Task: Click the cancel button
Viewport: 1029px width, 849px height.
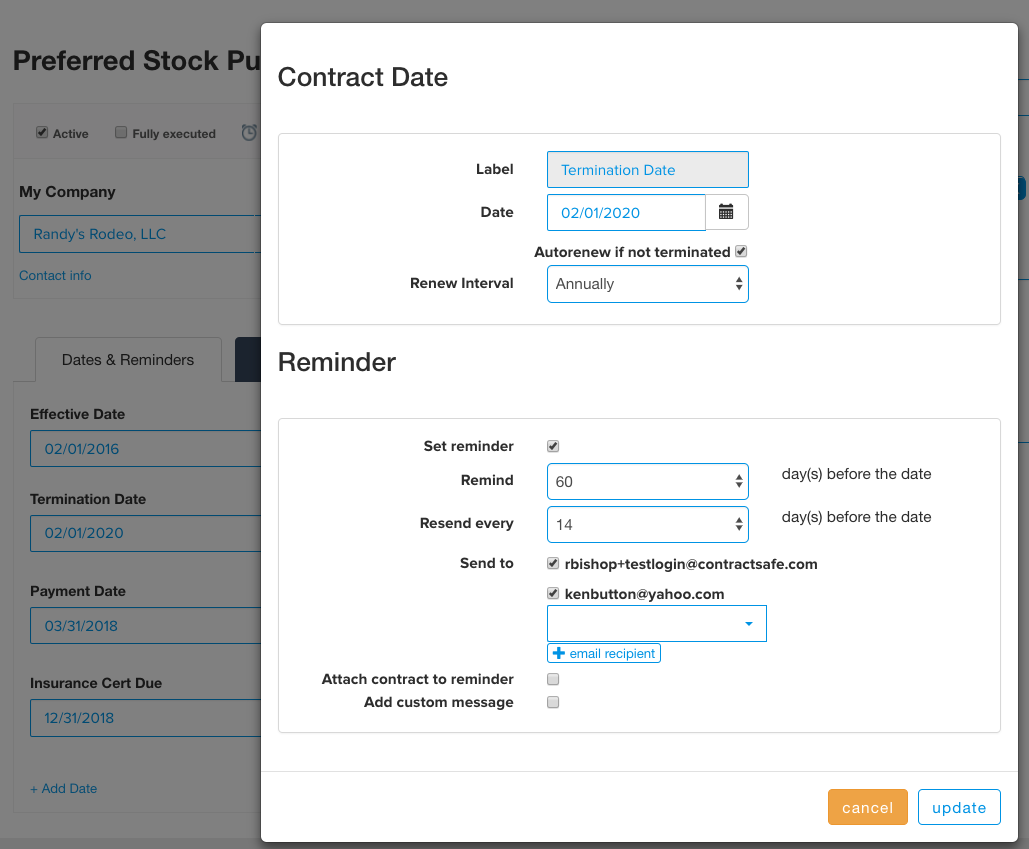Action: point(866,807)
